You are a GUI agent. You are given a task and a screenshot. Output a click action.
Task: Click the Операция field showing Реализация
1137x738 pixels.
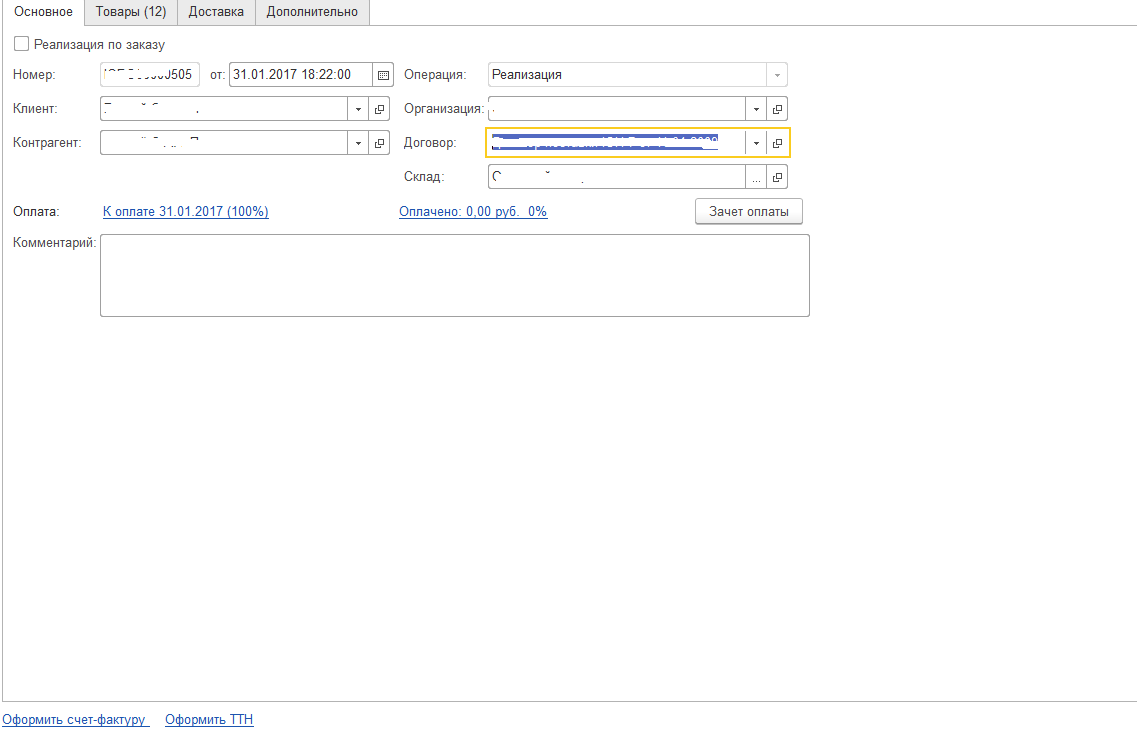[627, 75]
